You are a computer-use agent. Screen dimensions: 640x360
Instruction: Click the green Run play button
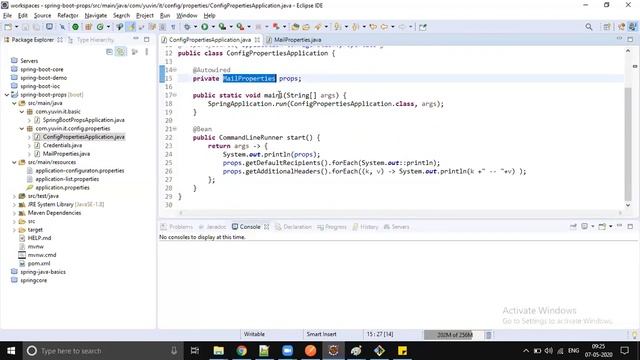pos(204,27)
